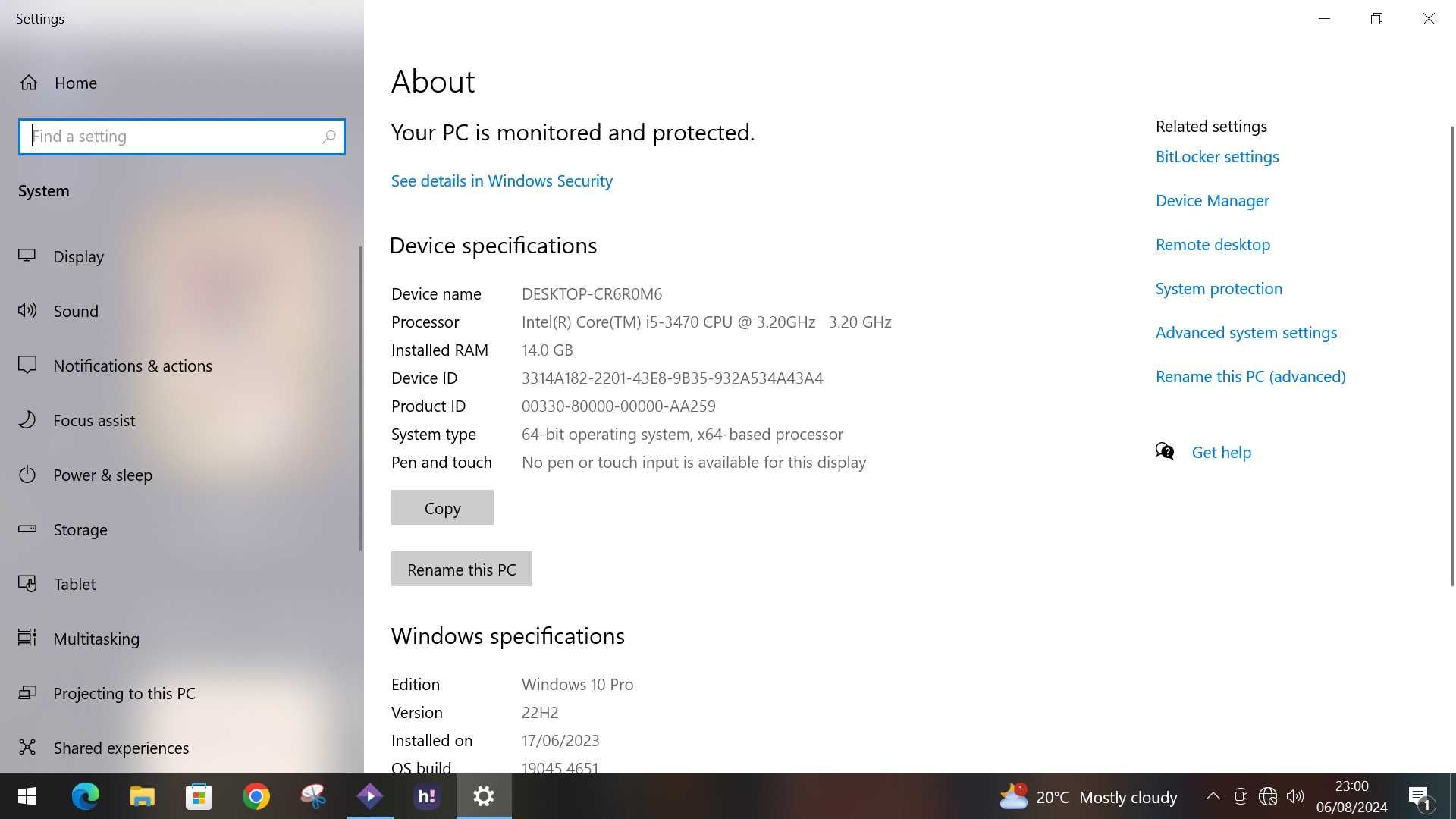Click the Product ID value 00330-80000-00000-AA259

619,406
